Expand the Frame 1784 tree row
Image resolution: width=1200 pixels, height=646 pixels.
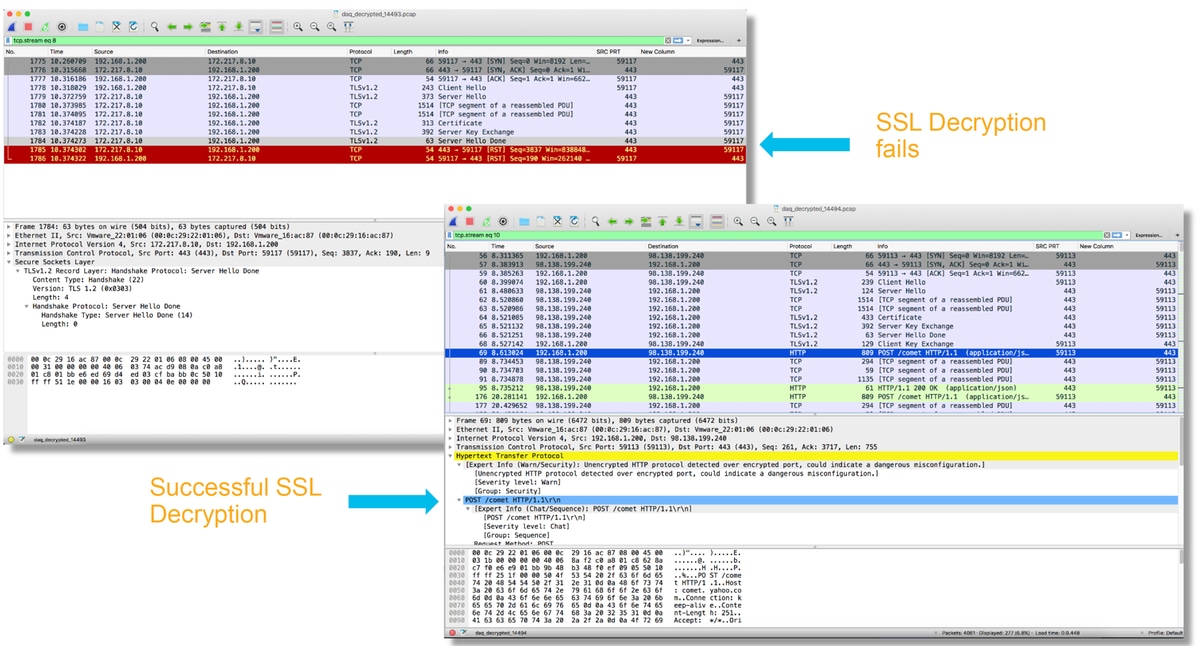(7, 227)
